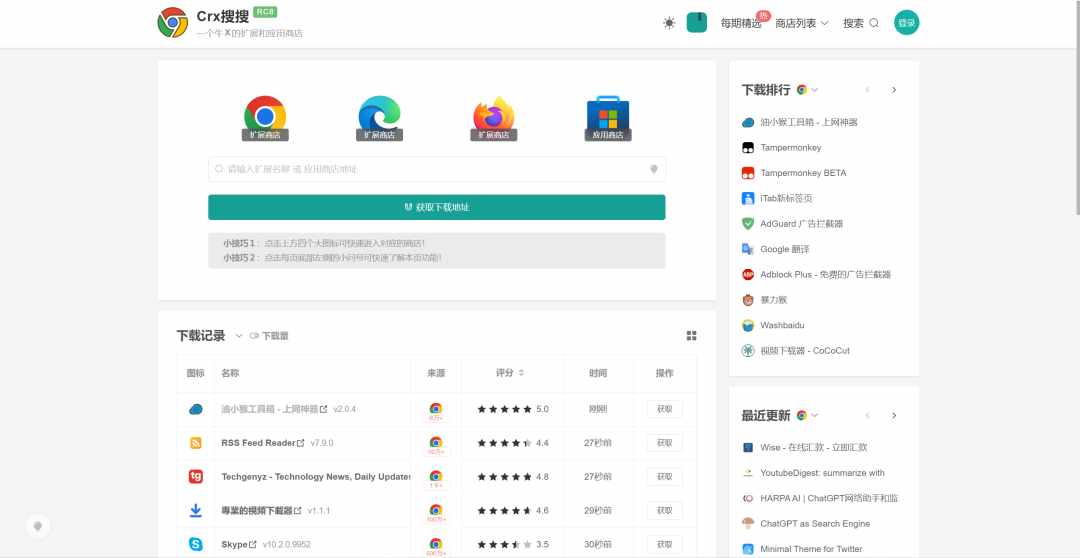Click 获取 button for 專業的視頻下載器 row
The height and width of the screenshot is (558, 1080).
point(664,510)
